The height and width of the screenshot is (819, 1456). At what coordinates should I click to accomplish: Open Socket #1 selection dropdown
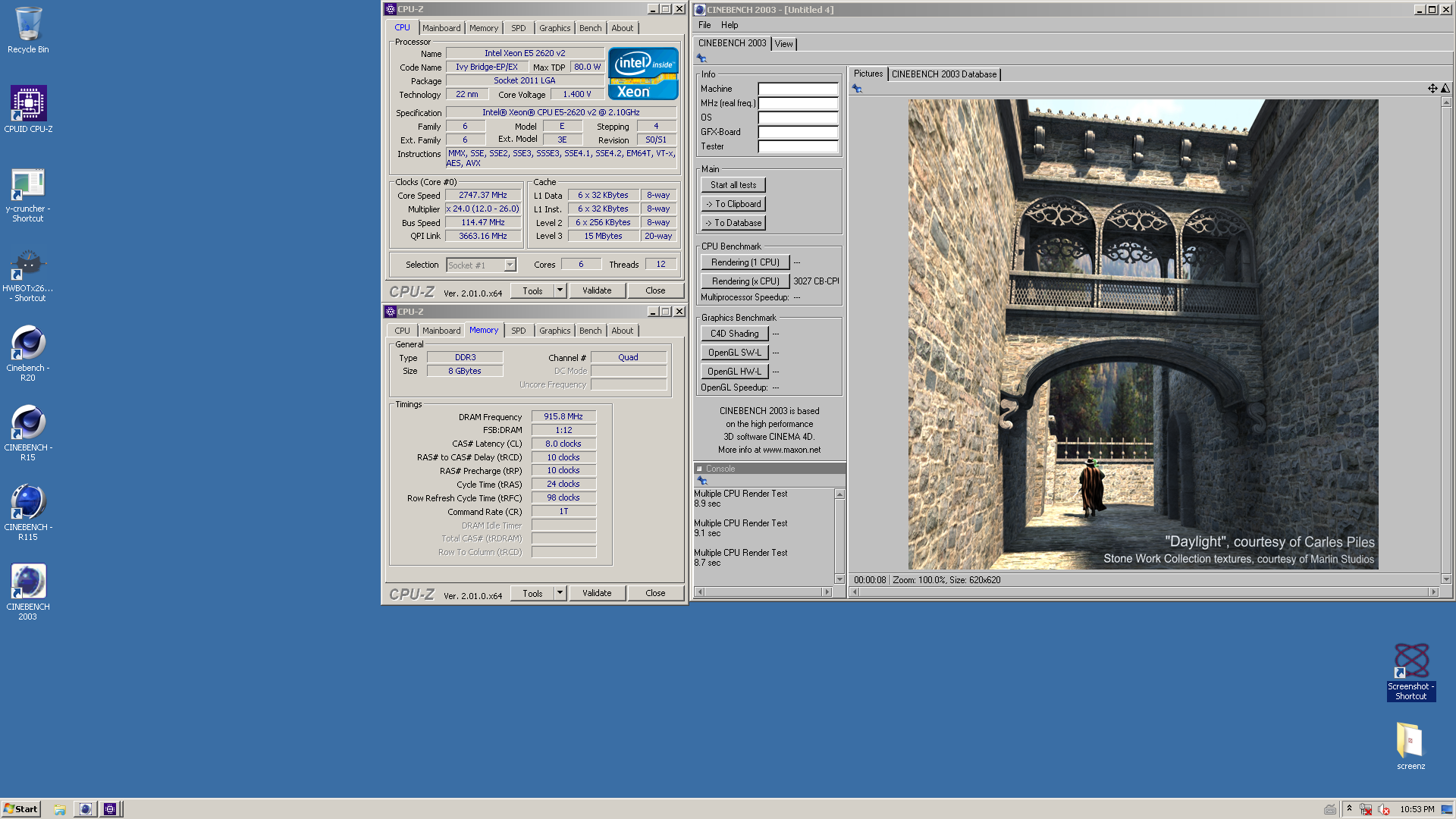click(510, 265)
